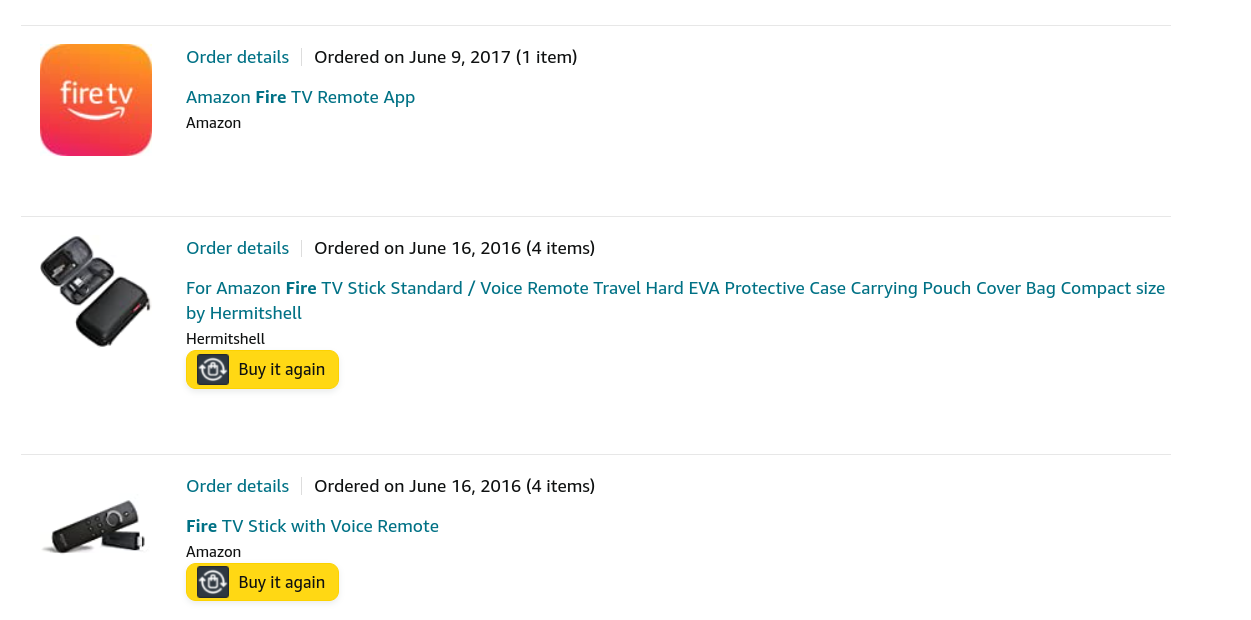Click the 'Ordered on June 9, 2017' date text
Image resolution: width=1251 pixels, height=620 pixels.
[x=412, y=57]
